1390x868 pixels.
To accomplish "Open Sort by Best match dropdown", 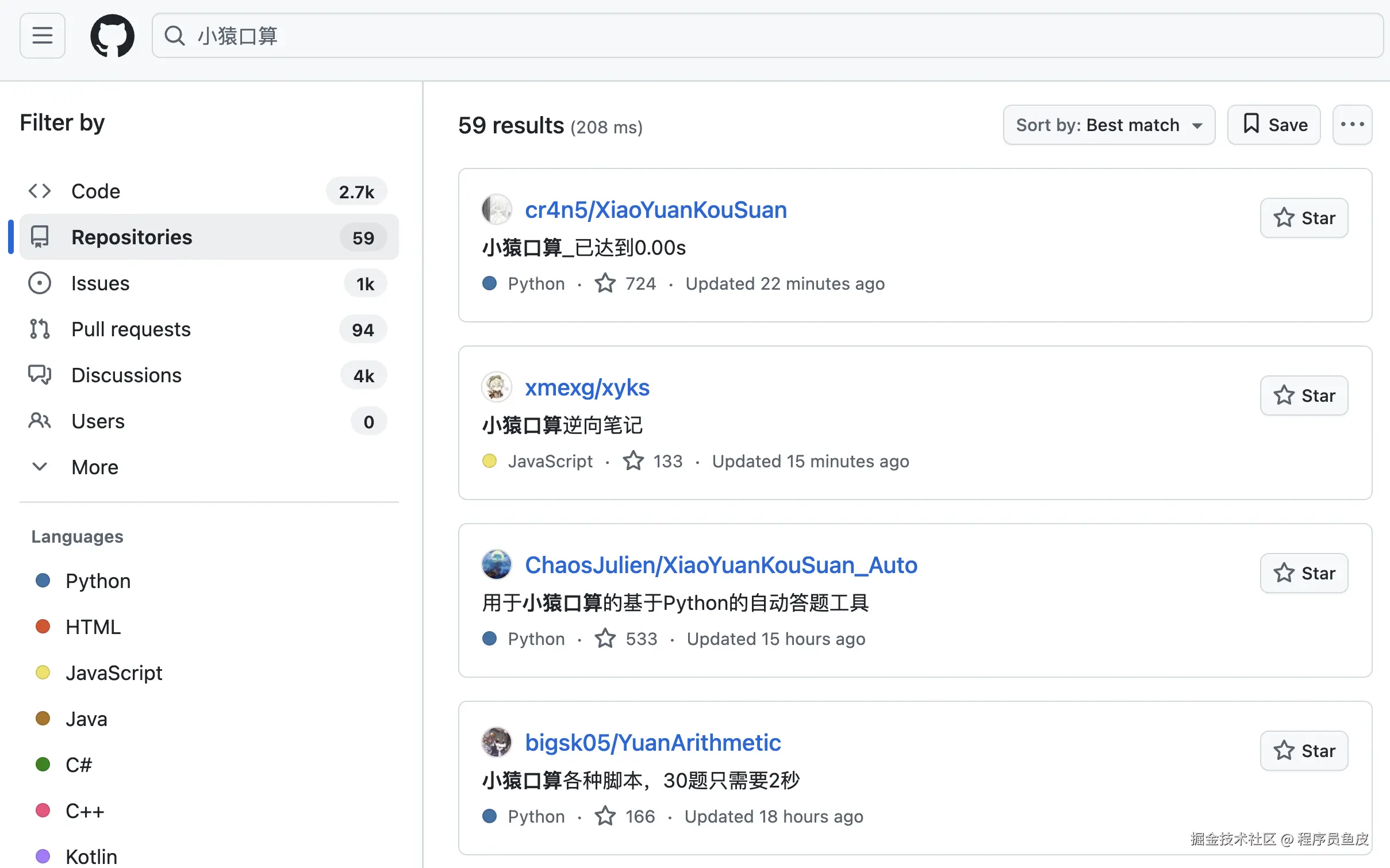I will pos(1108,125).
